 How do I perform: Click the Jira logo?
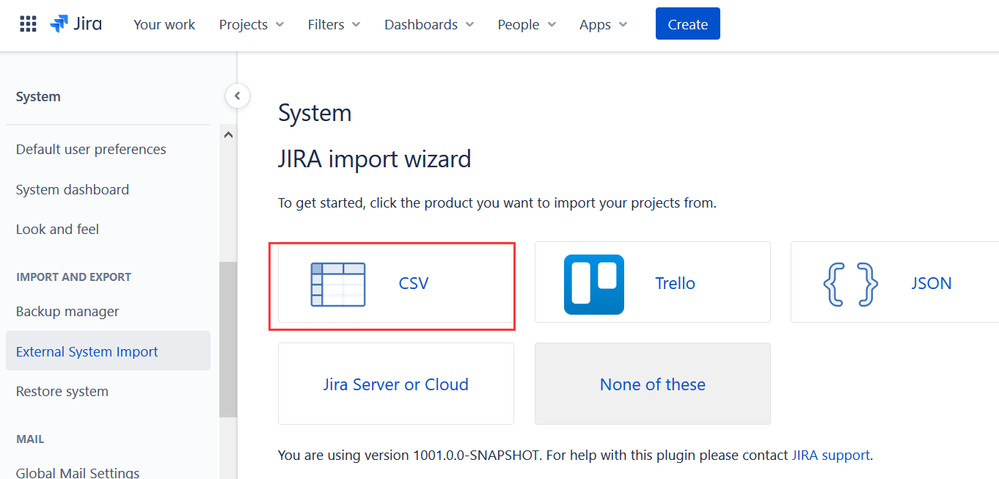pyautogui.click(x=76, y=24)
